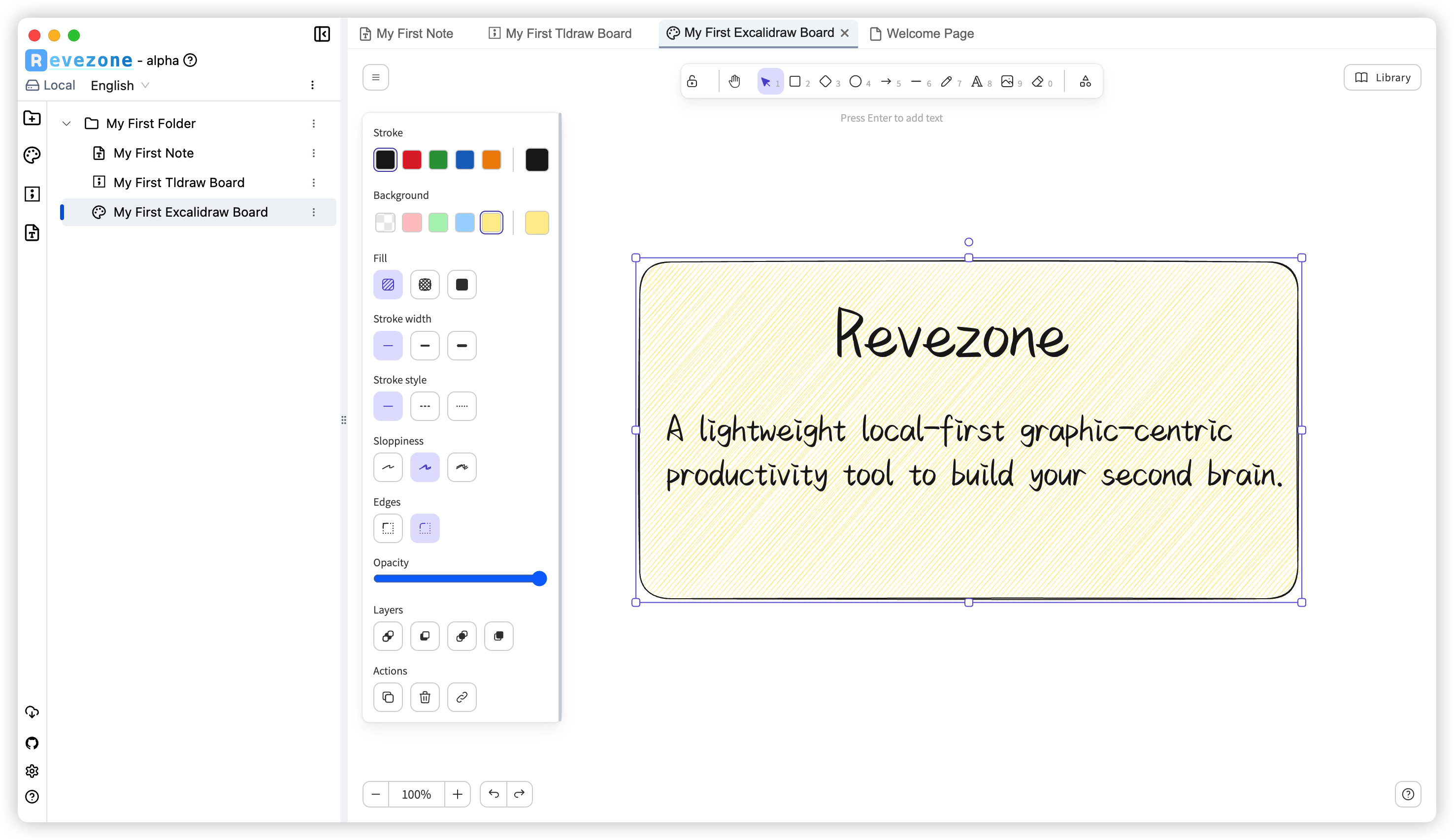Screen dimensions: 1454x840
Task: Open the three-dot menu for My First Note
Action: (314, 153)
